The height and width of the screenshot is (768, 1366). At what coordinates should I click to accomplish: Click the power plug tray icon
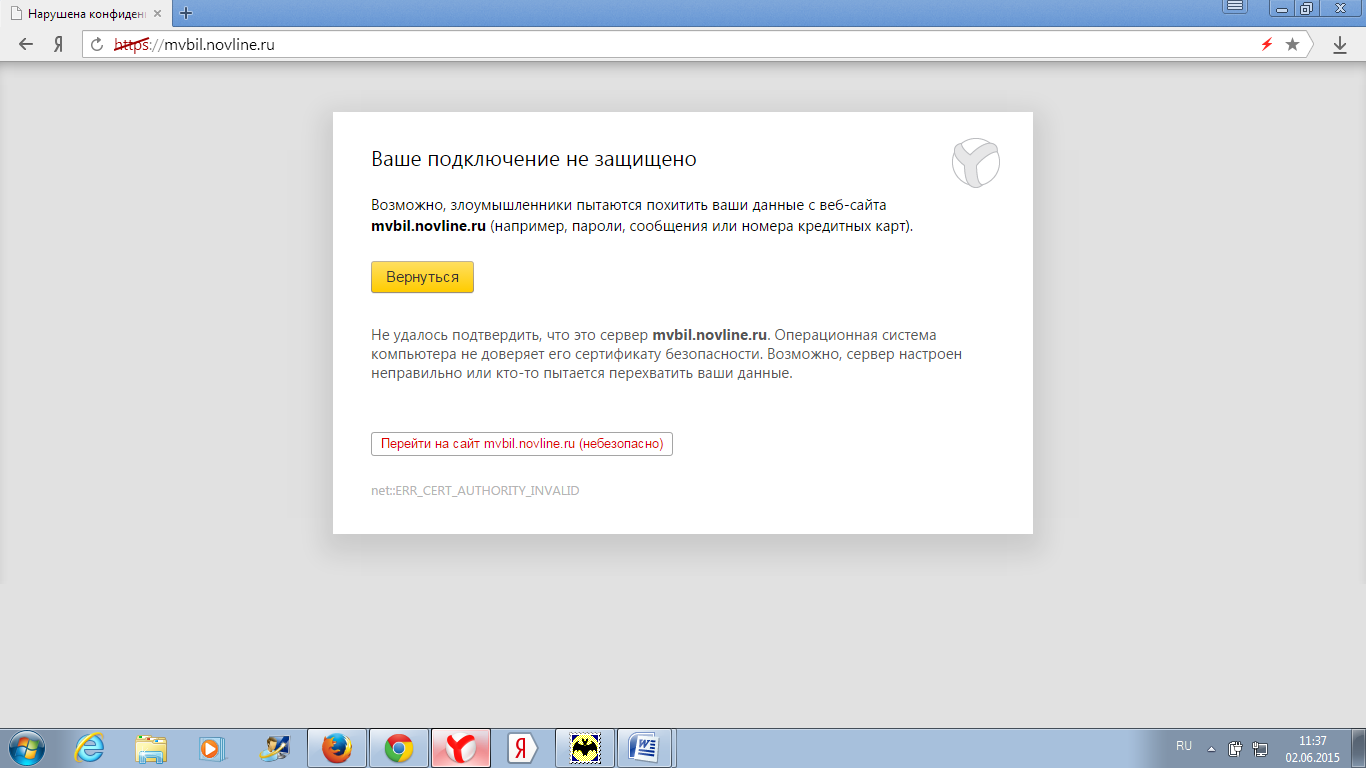1236,748
